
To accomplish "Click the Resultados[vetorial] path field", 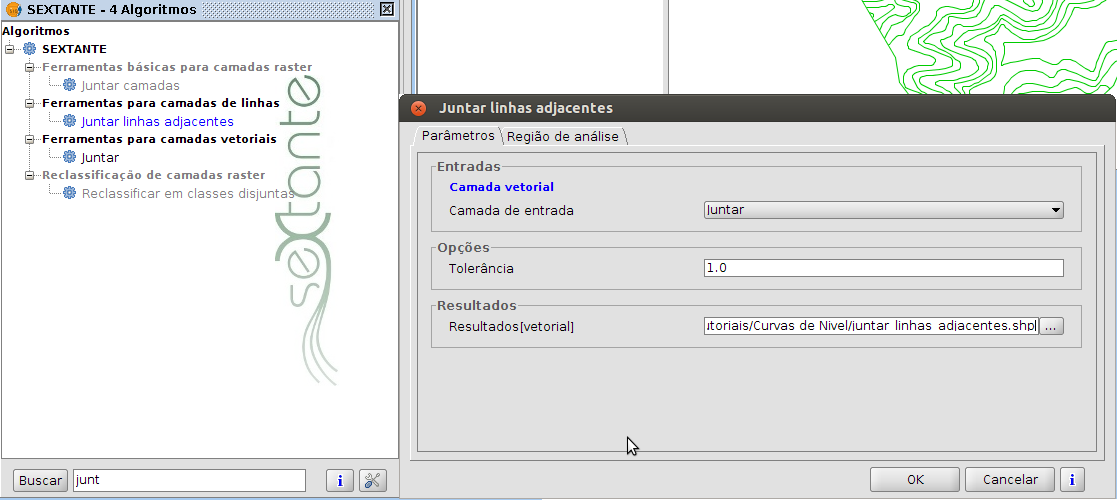I will coord(871,326).
